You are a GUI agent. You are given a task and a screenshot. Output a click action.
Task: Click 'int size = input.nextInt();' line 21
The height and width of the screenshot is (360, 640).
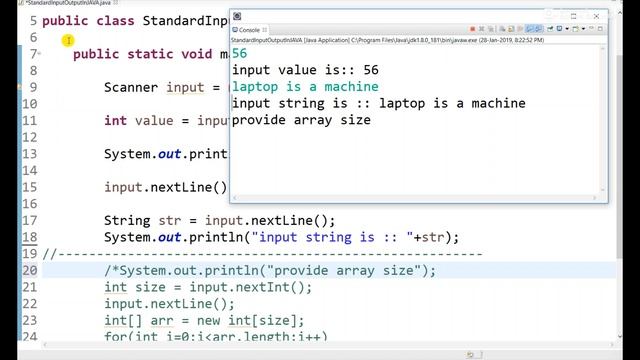click(208, 287)
